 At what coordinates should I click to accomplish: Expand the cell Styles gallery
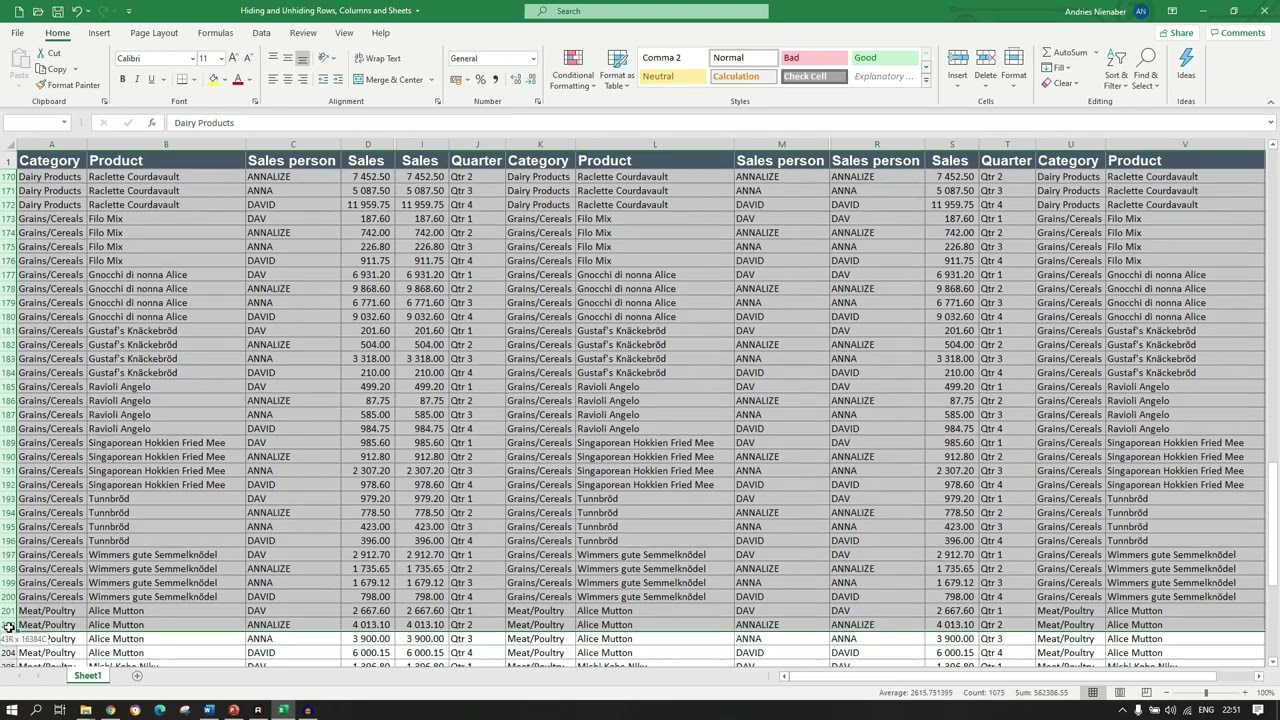[926, 78]
